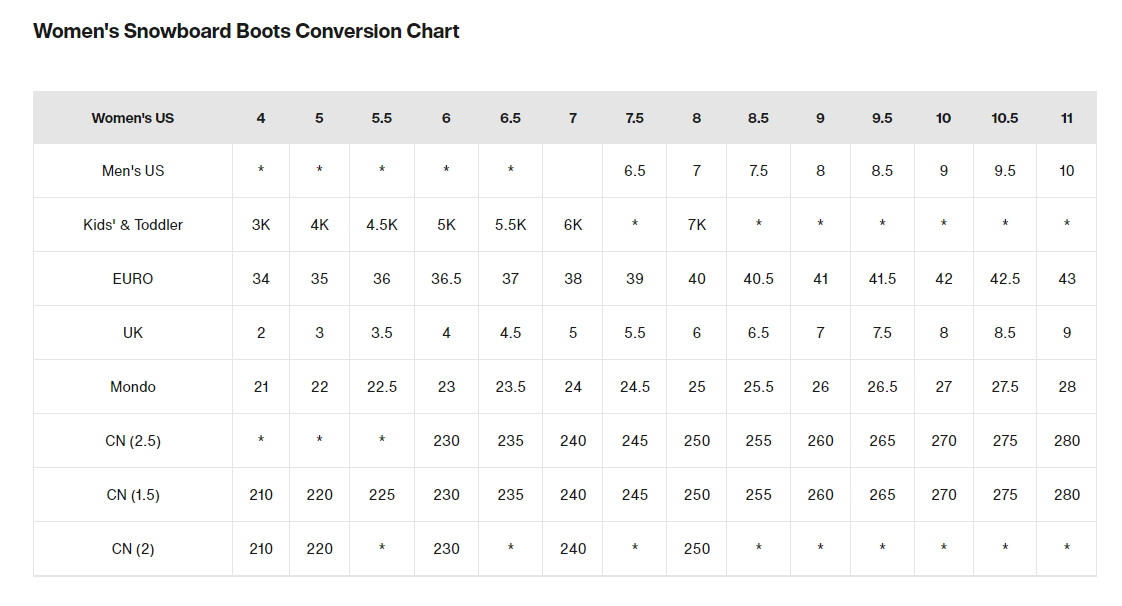Screen dimensions: 1122x606
Task: Click the EURO 36.5 cell
Action: point(446,279)
